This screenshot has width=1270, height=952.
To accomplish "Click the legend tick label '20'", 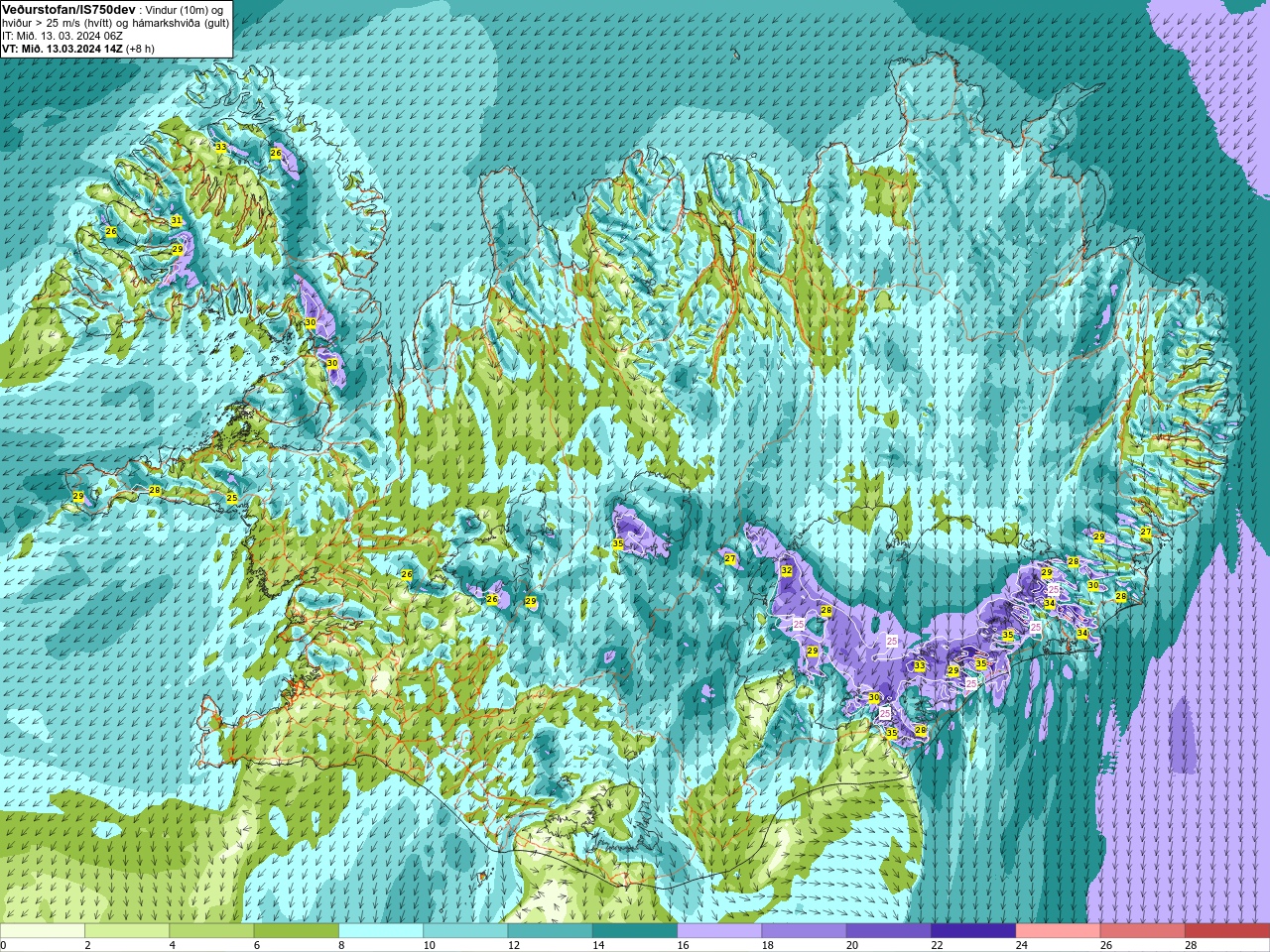I will (852, 945).
